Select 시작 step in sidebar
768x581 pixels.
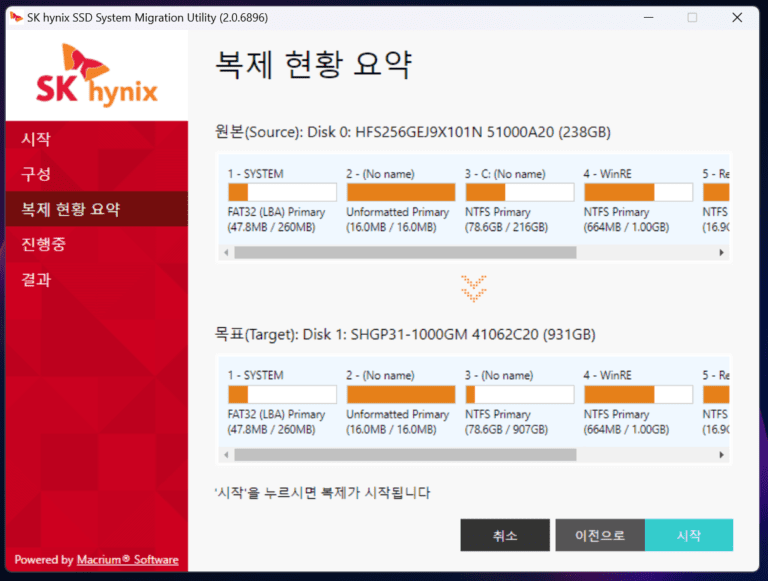96,139
